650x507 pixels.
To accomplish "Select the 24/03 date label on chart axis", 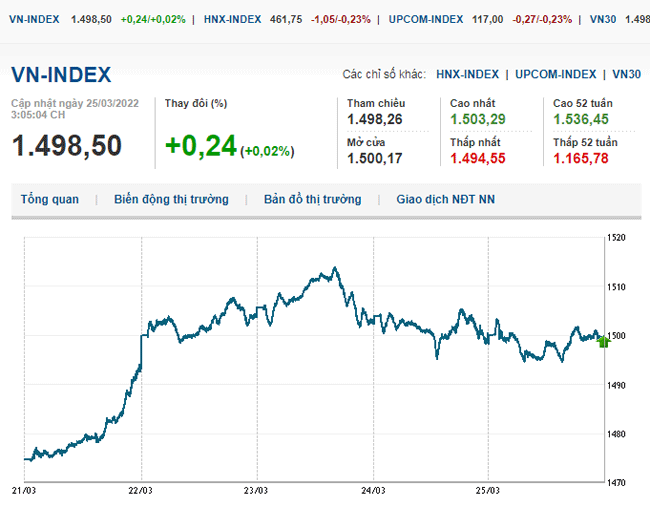I will (373, 491).
